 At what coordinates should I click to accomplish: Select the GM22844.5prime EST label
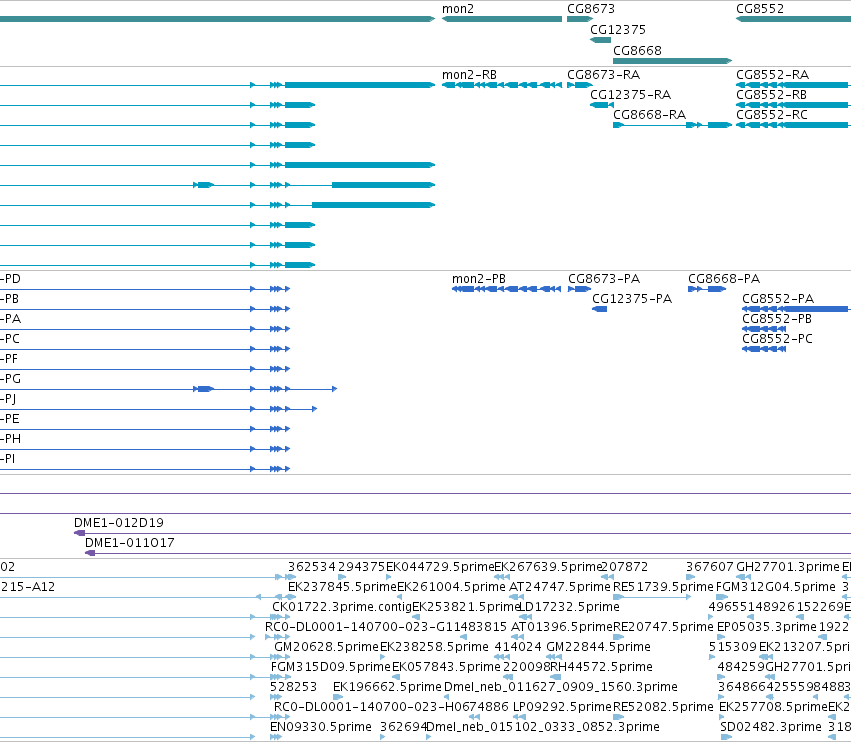click(x=598, y=647)
